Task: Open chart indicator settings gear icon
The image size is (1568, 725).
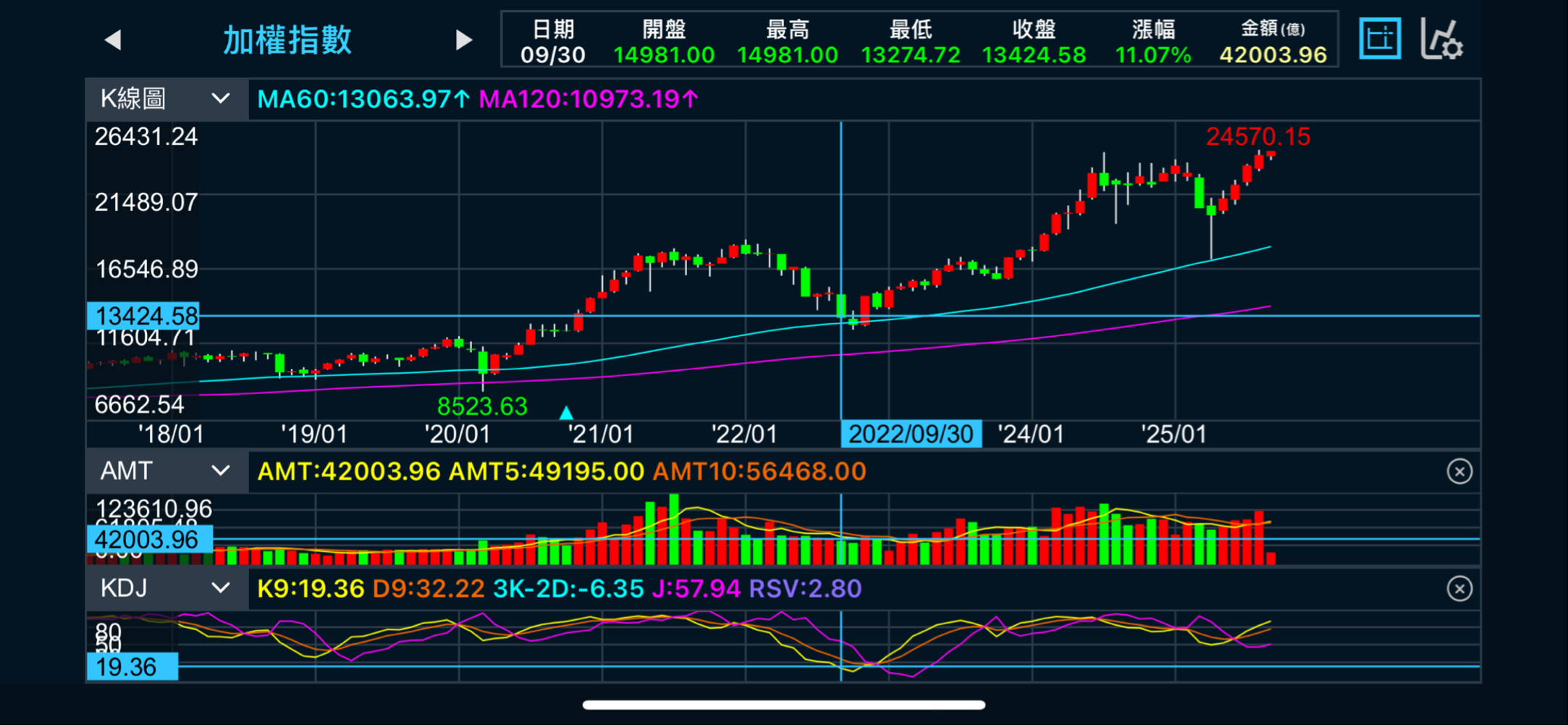Action: [x=1441, y=39]
